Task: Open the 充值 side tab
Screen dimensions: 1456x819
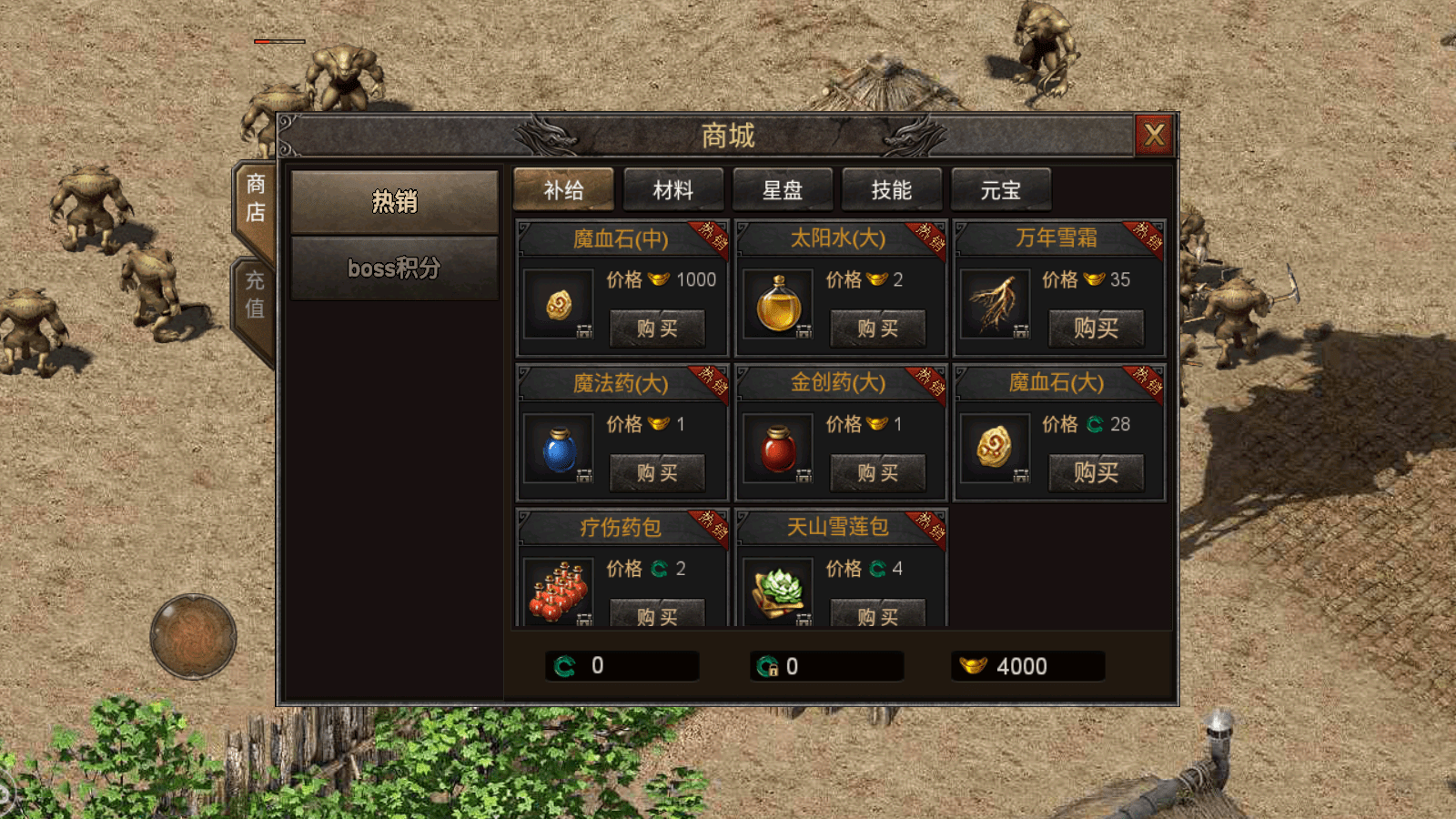Action: tap(255, 295)
